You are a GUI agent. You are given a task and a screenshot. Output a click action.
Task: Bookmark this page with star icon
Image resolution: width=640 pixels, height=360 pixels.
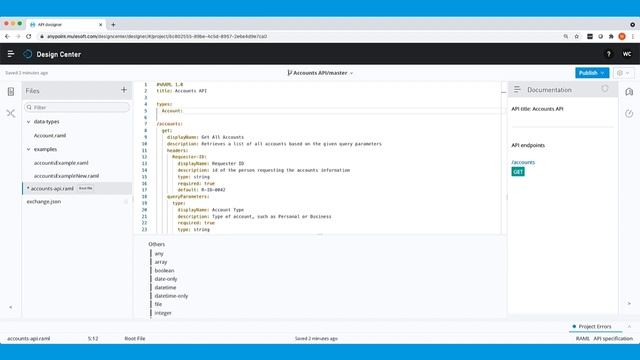(x=577, y=36)
